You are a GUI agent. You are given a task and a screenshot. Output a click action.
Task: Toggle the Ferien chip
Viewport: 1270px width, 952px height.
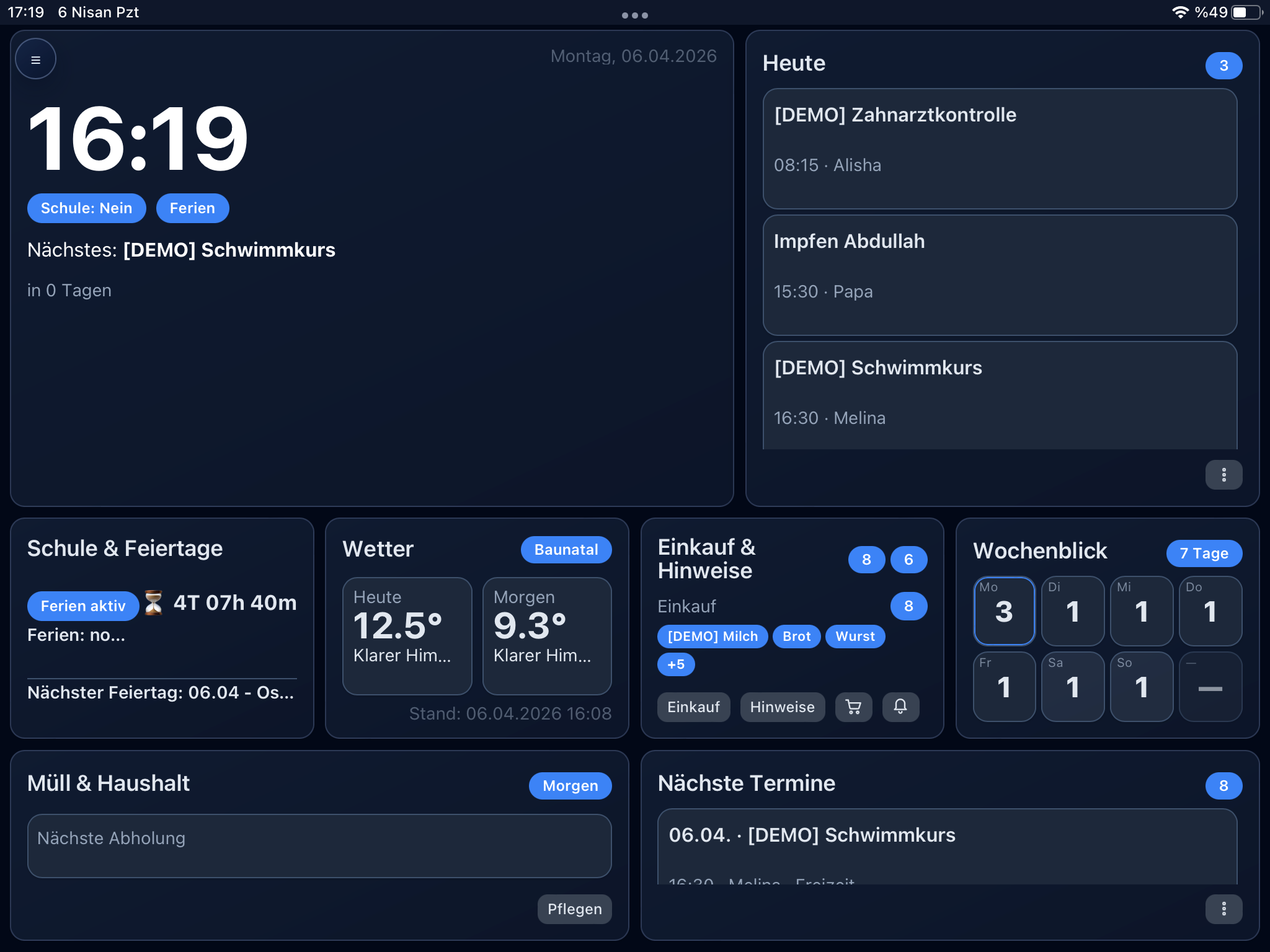(x=192, y=208)
